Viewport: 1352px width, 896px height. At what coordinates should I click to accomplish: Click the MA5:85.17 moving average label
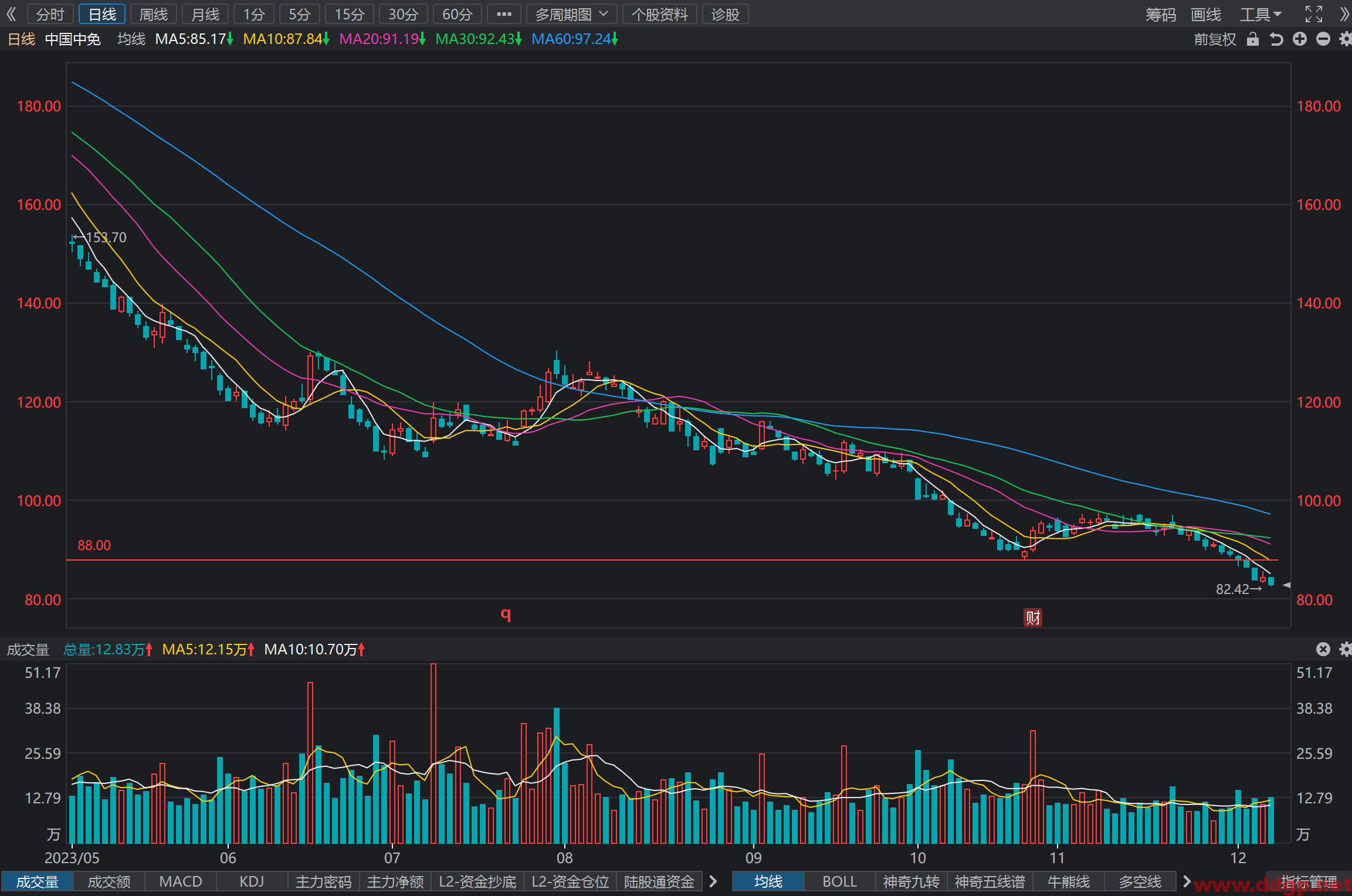[194, 39]
